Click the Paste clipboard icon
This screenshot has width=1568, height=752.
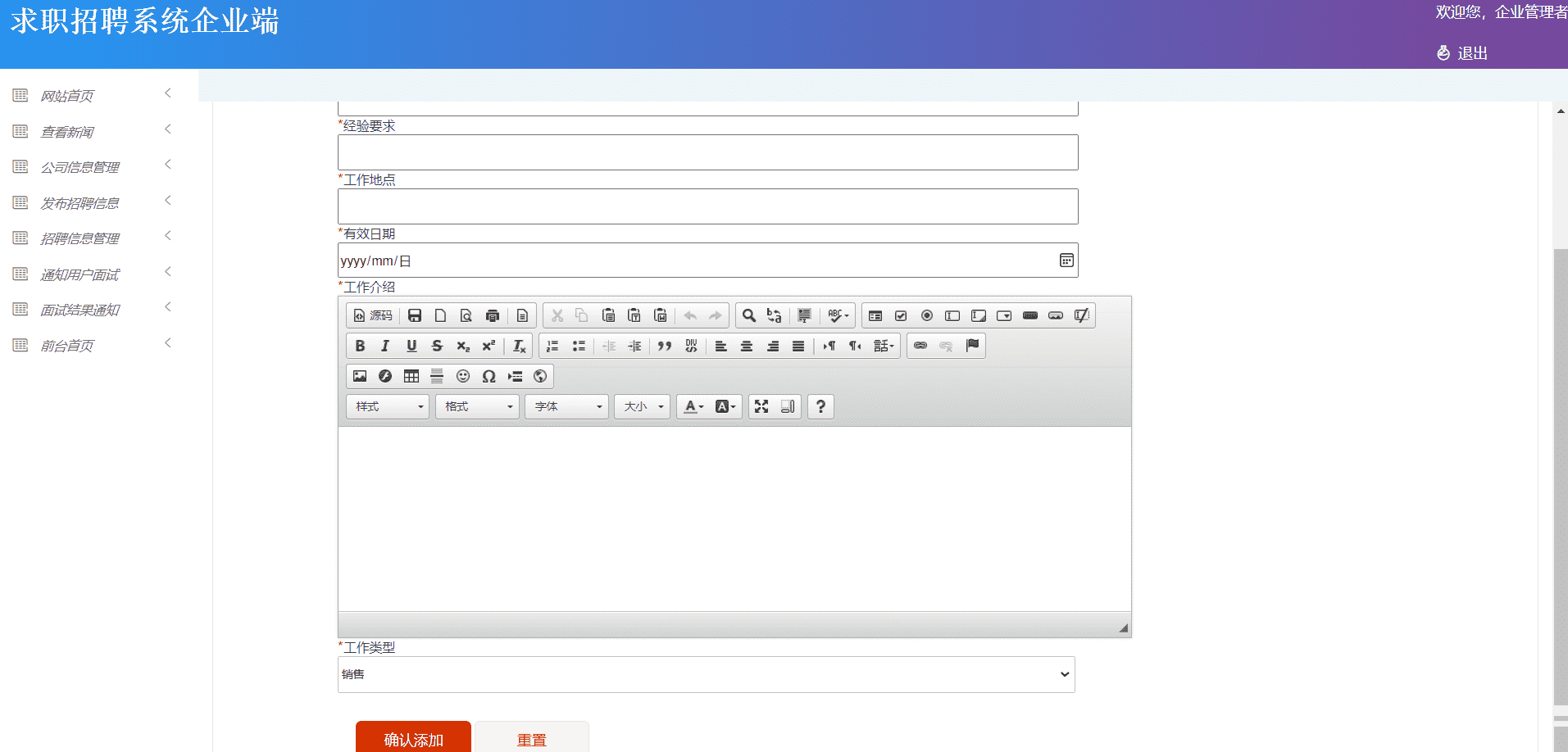click(x=608, y=315)
